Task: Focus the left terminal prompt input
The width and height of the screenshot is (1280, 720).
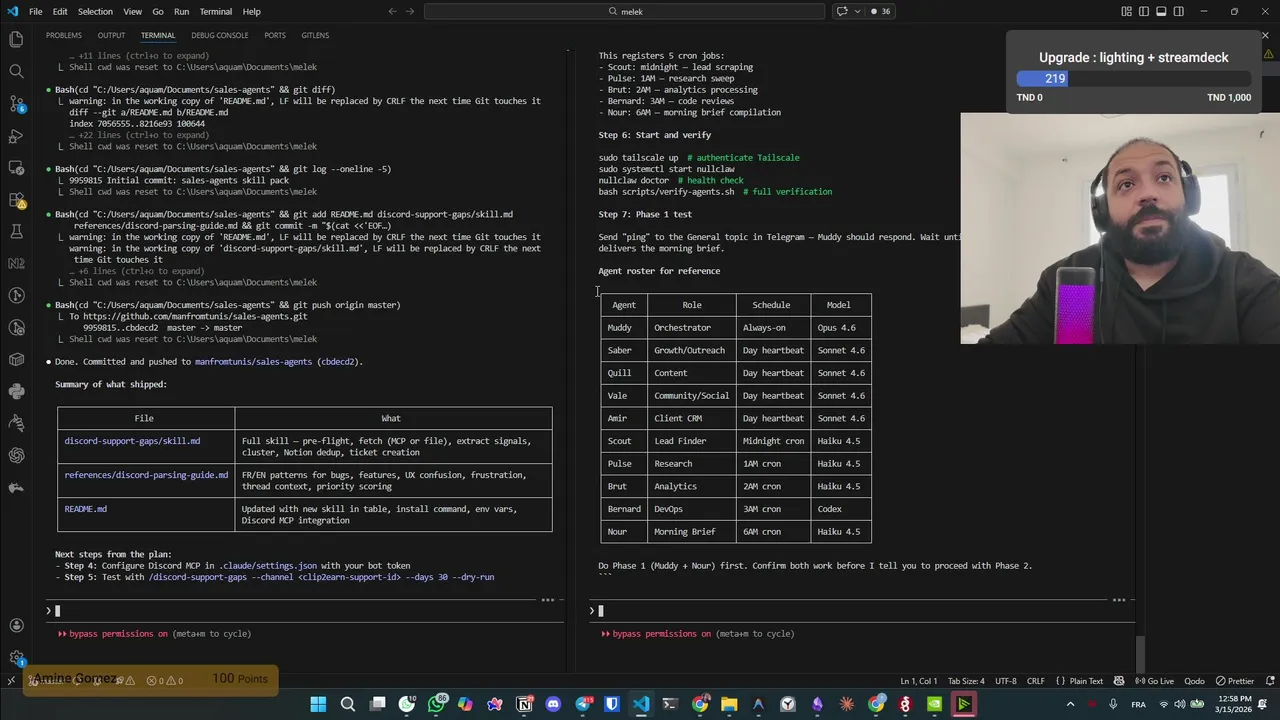Action: tap(305, 611)
